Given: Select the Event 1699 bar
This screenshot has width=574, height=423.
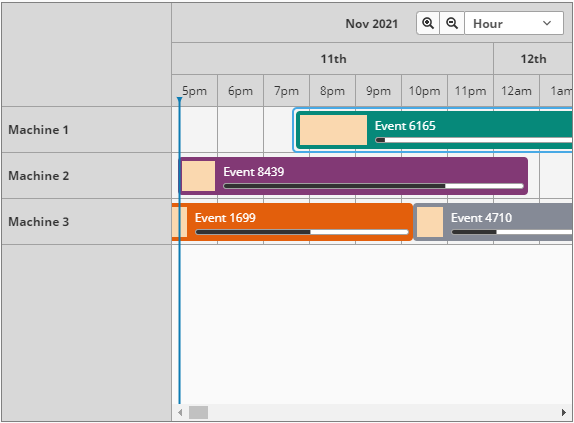Looking at the screenshot, I should tap(292, 222).
